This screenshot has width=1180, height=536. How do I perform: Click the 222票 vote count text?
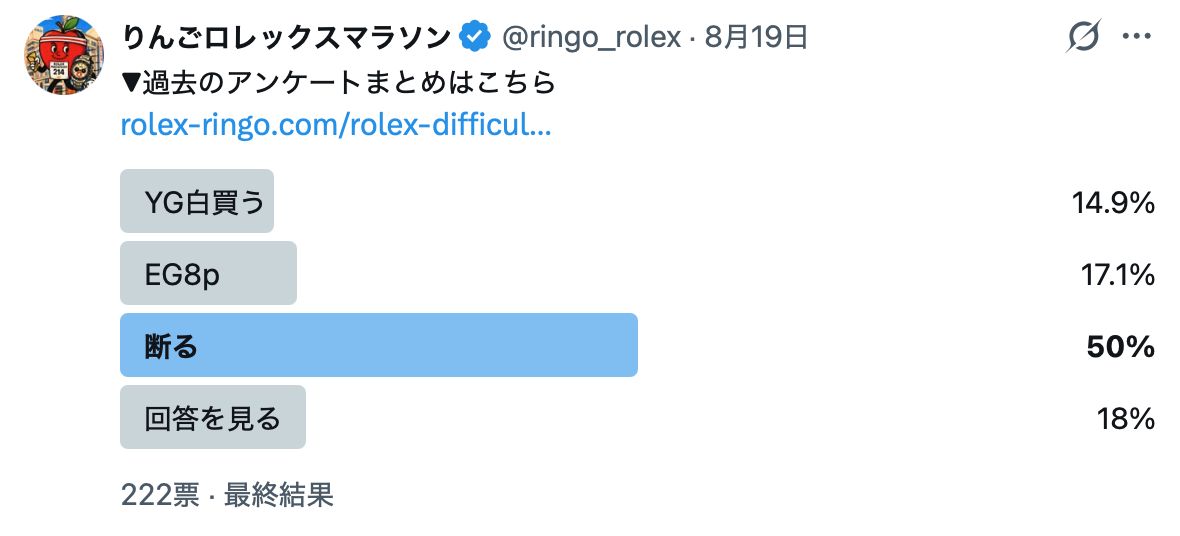click(160, 495)
